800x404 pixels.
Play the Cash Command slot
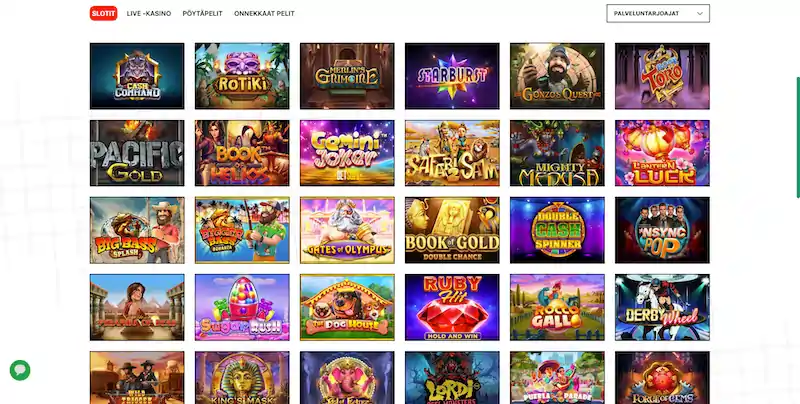coord(137,76)
